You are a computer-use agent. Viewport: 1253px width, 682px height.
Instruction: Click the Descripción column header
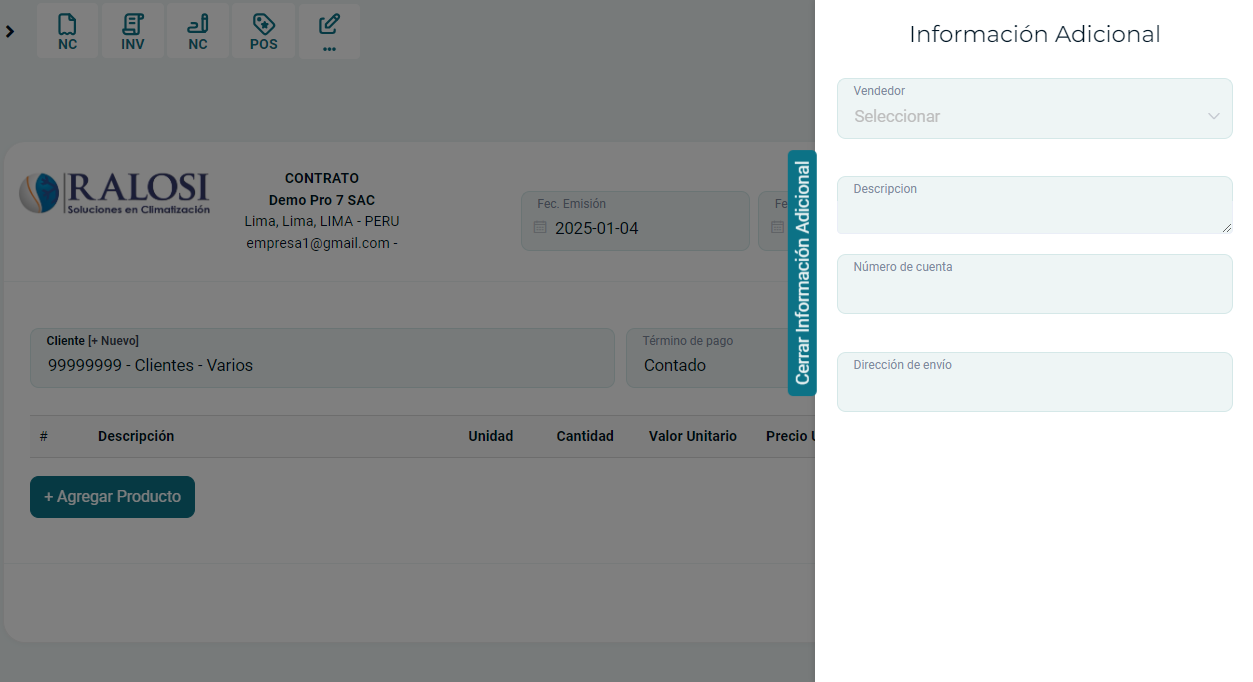click(x=136, y=436)
